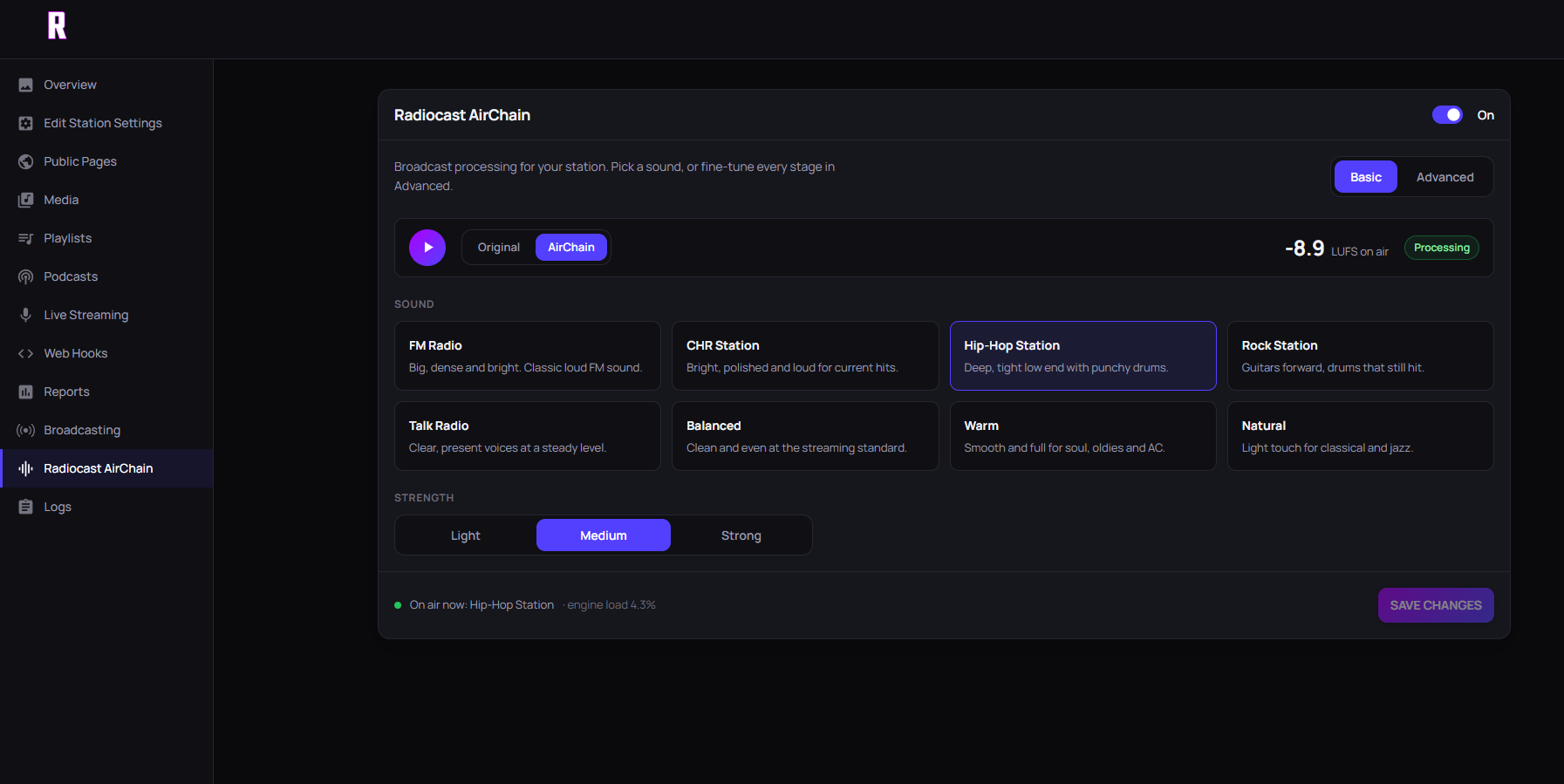Click the green on-air status dot
This screenshot has height=784, width=1564.
pos(398,605)
